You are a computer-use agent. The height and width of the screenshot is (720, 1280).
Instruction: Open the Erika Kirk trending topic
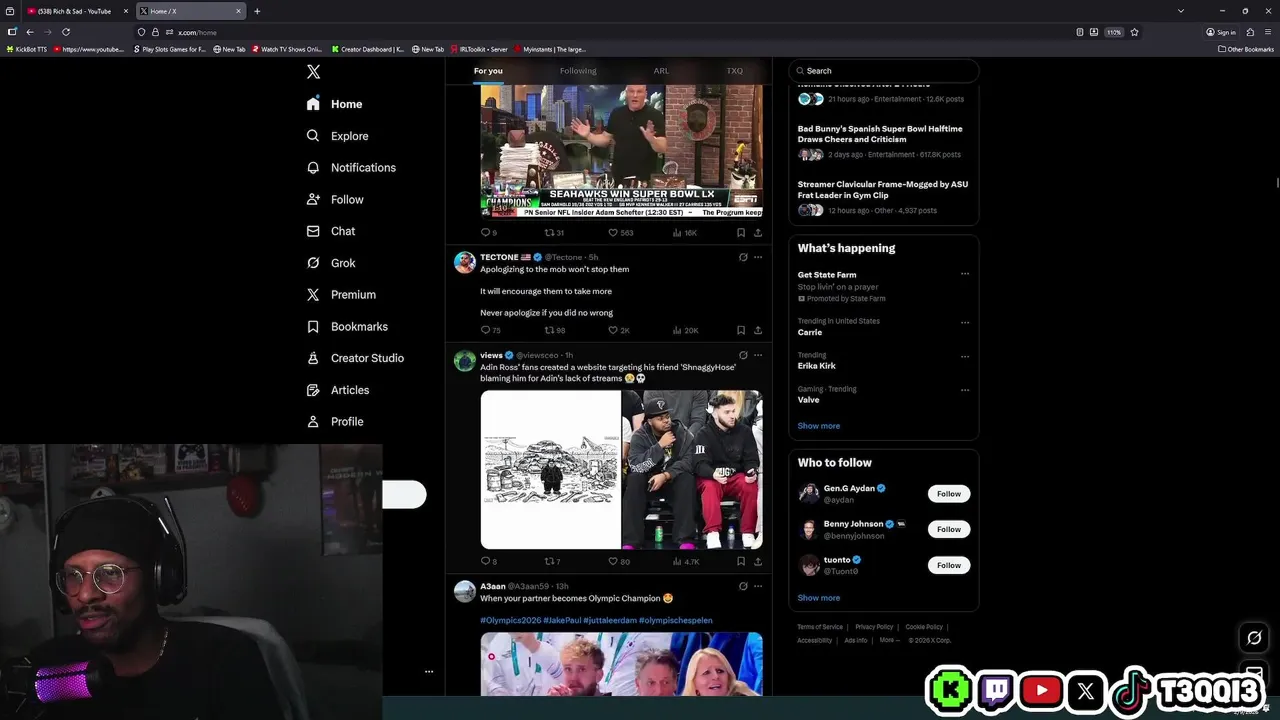point(817,366)
